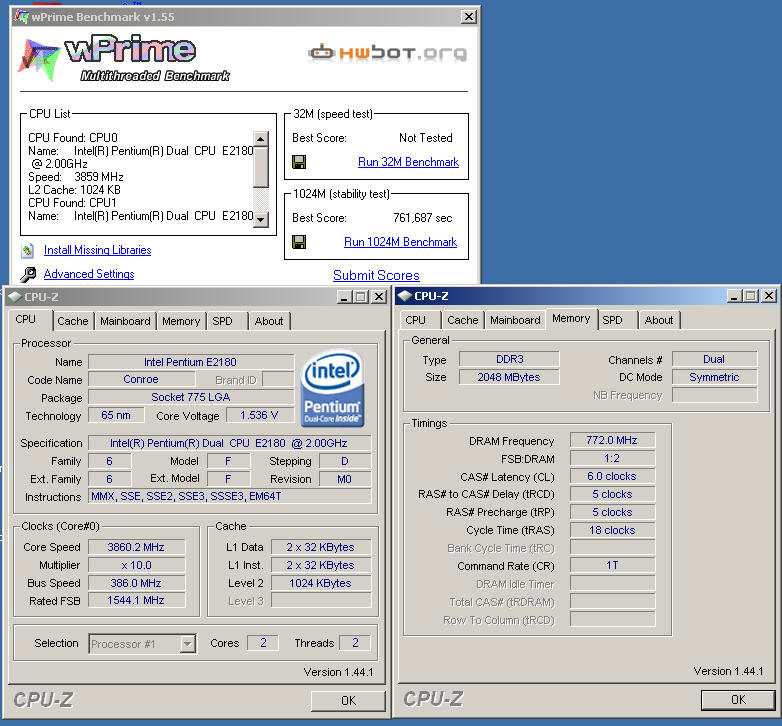Select CPU tab in left CPU-Z window
The height and width of the screenshot is (726, 782).
[x=29, y=320]
